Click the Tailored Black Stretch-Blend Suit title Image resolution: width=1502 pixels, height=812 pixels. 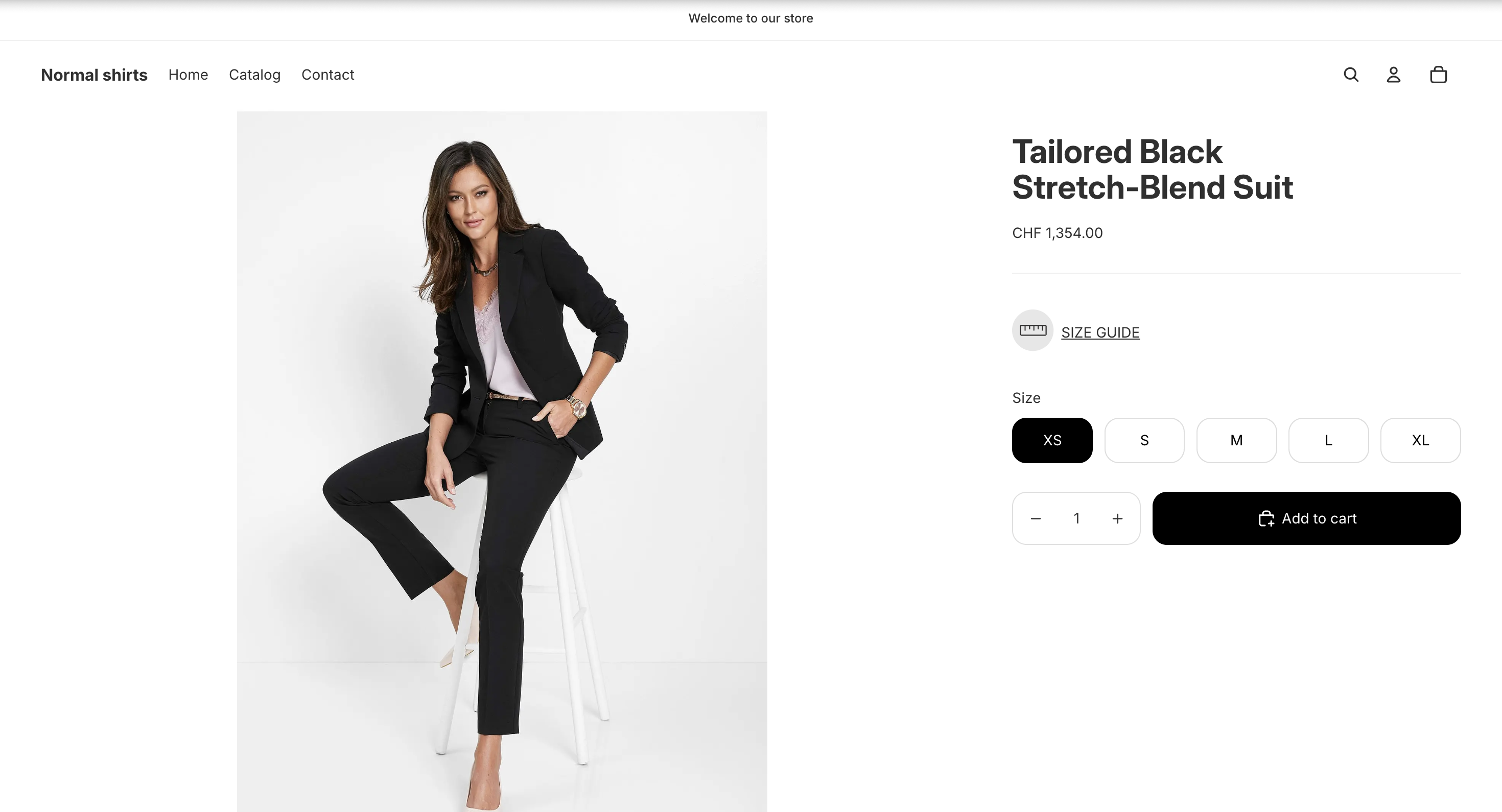tap(1152, 169)
